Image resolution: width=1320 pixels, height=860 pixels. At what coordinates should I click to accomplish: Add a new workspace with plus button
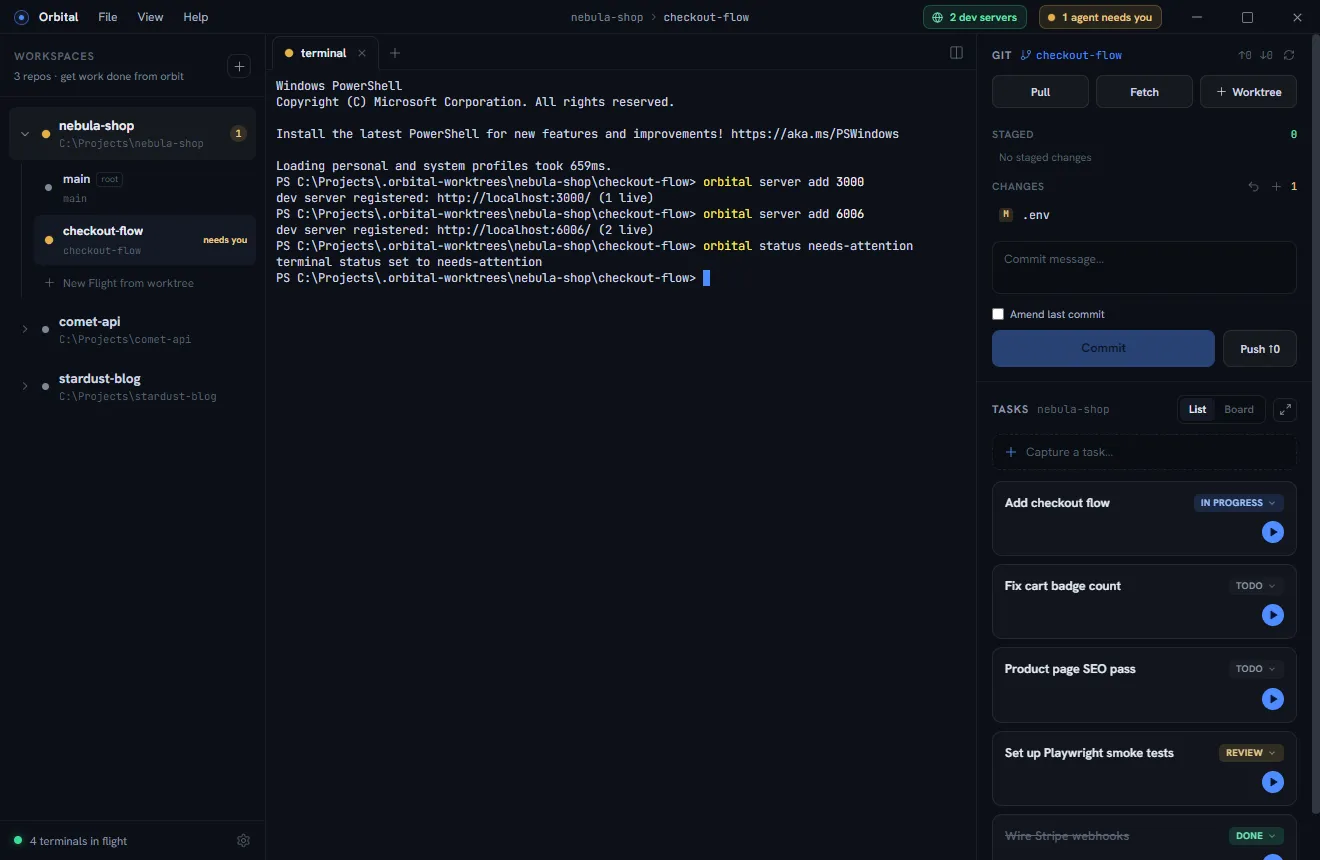click(239, 66)
